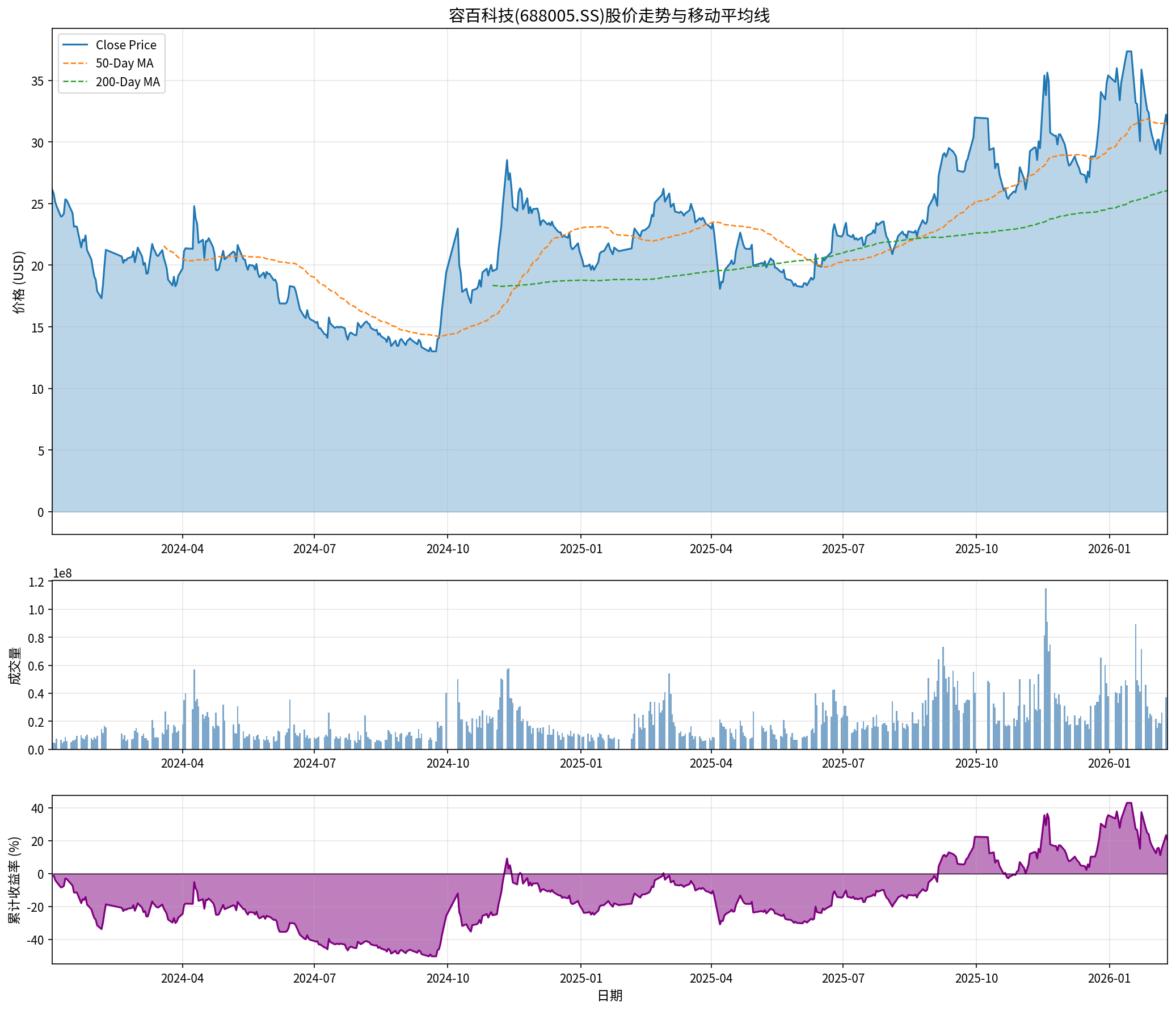Click the green dashed legend line sample

pyautogui.click(x=75, y=82)
